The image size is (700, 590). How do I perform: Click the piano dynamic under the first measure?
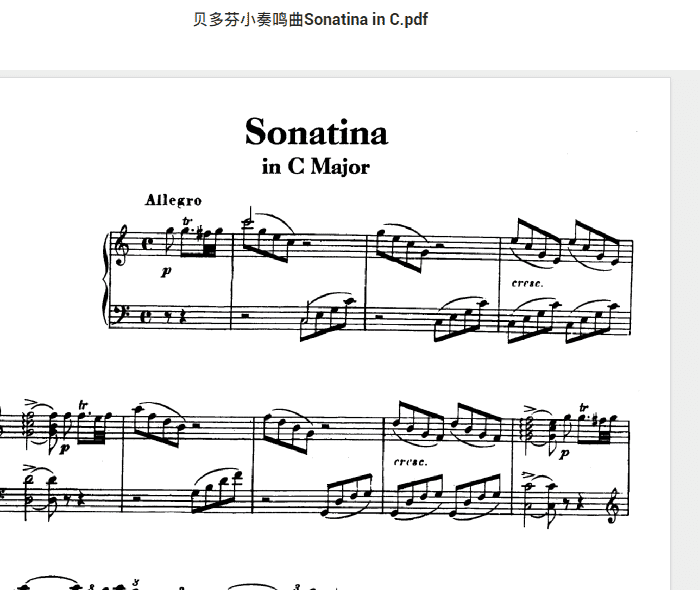tap(166, 271)
